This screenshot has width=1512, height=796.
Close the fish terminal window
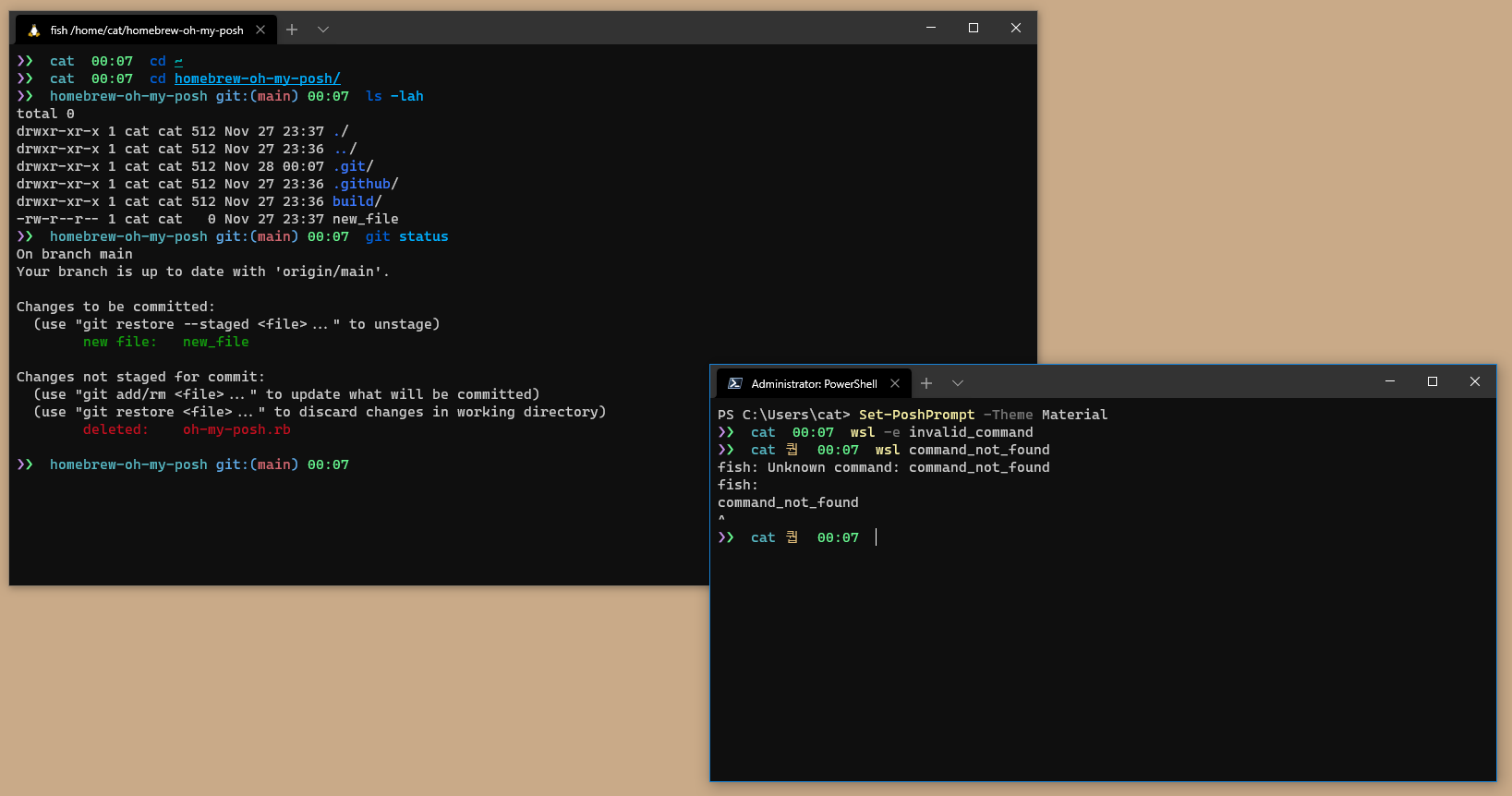[x=1016, y=28]
